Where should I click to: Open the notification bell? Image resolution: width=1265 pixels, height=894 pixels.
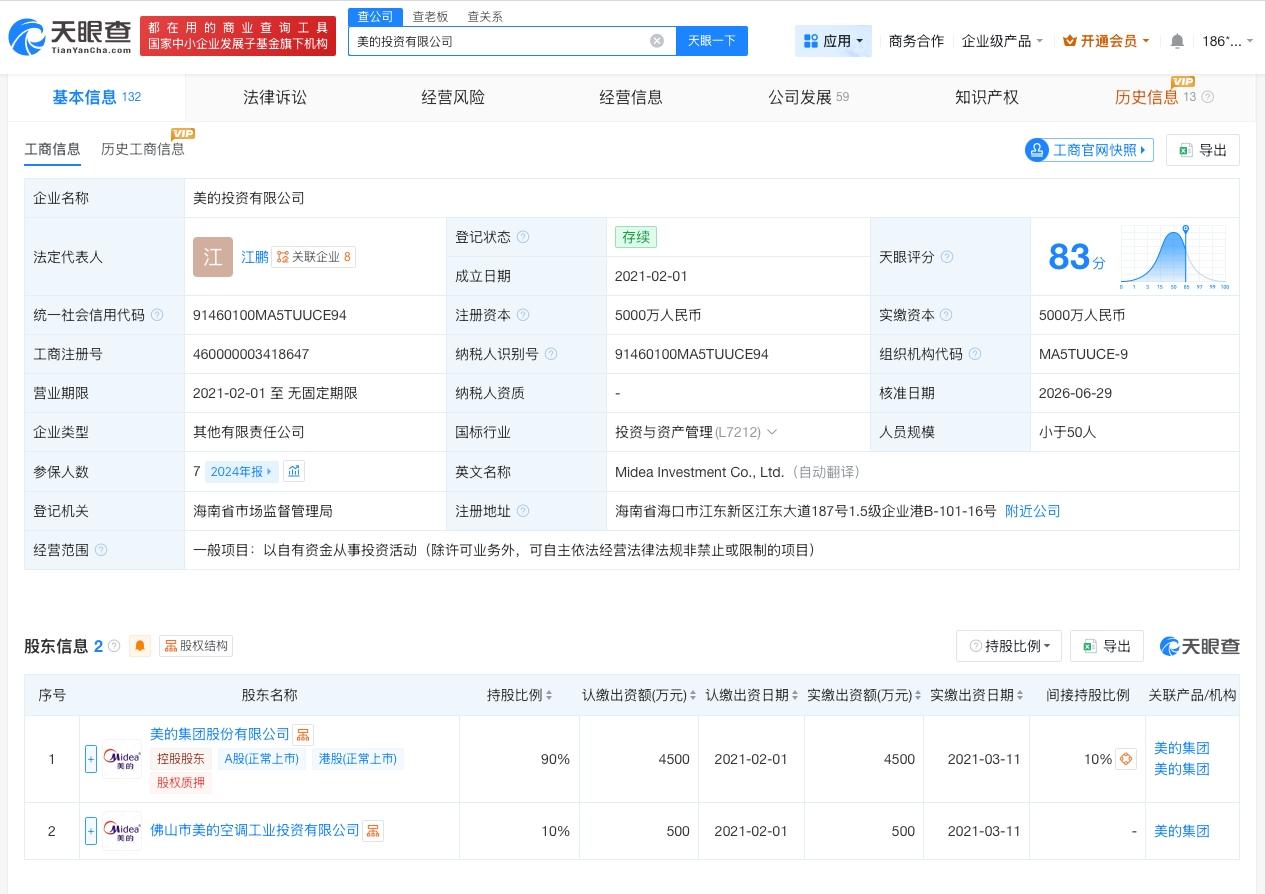[x=1177, y=41]
